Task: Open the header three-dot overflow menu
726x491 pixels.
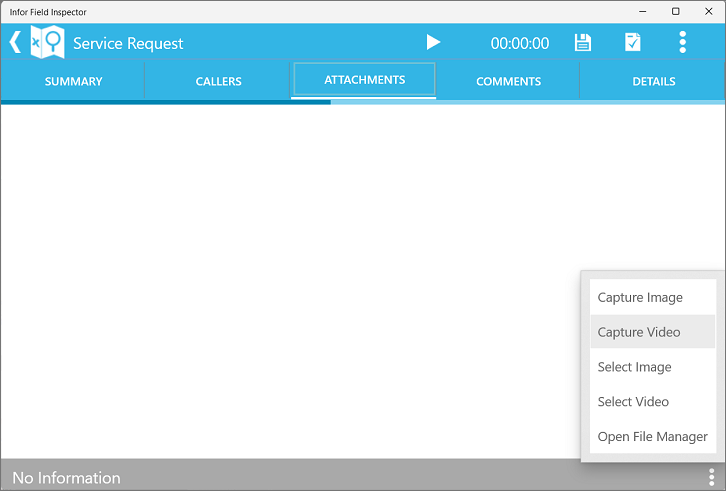Action: [x=683, y=42]
